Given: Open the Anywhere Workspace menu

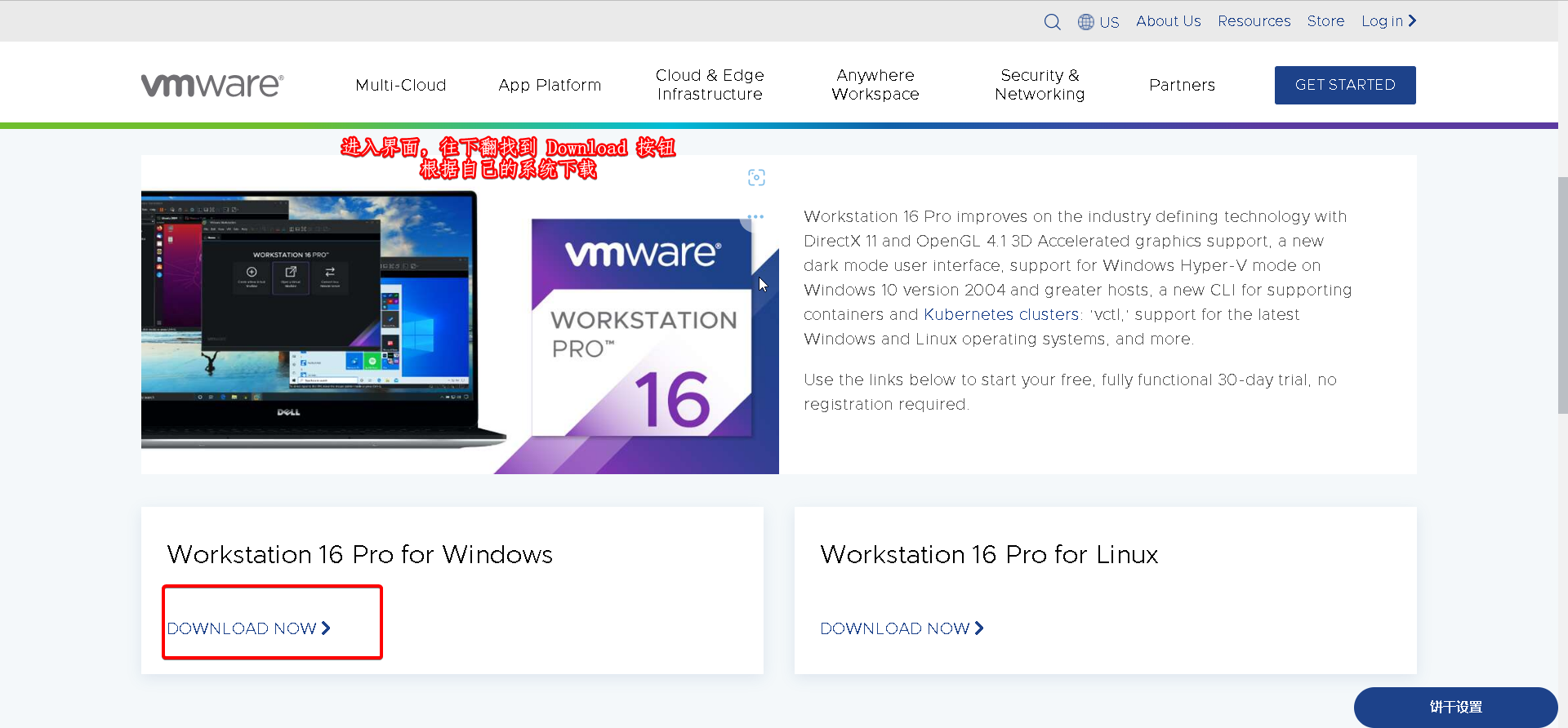Looking at the screenshot, I should click(875, 85).
